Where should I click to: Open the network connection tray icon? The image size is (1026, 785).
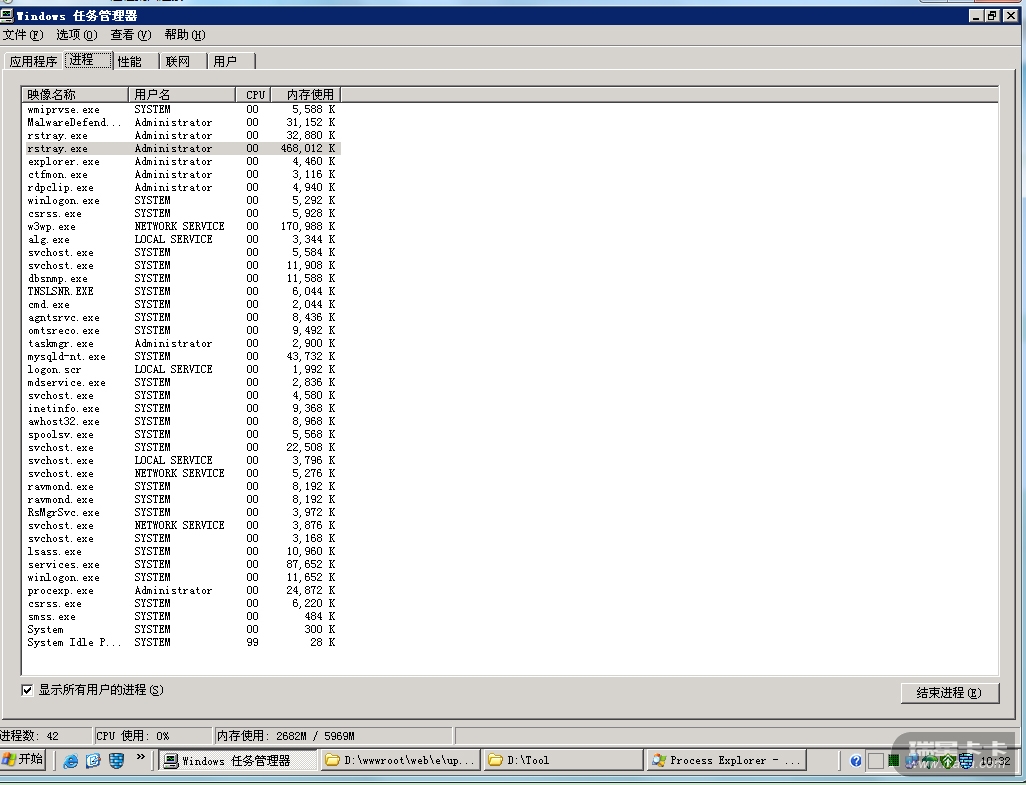(911, 761)
